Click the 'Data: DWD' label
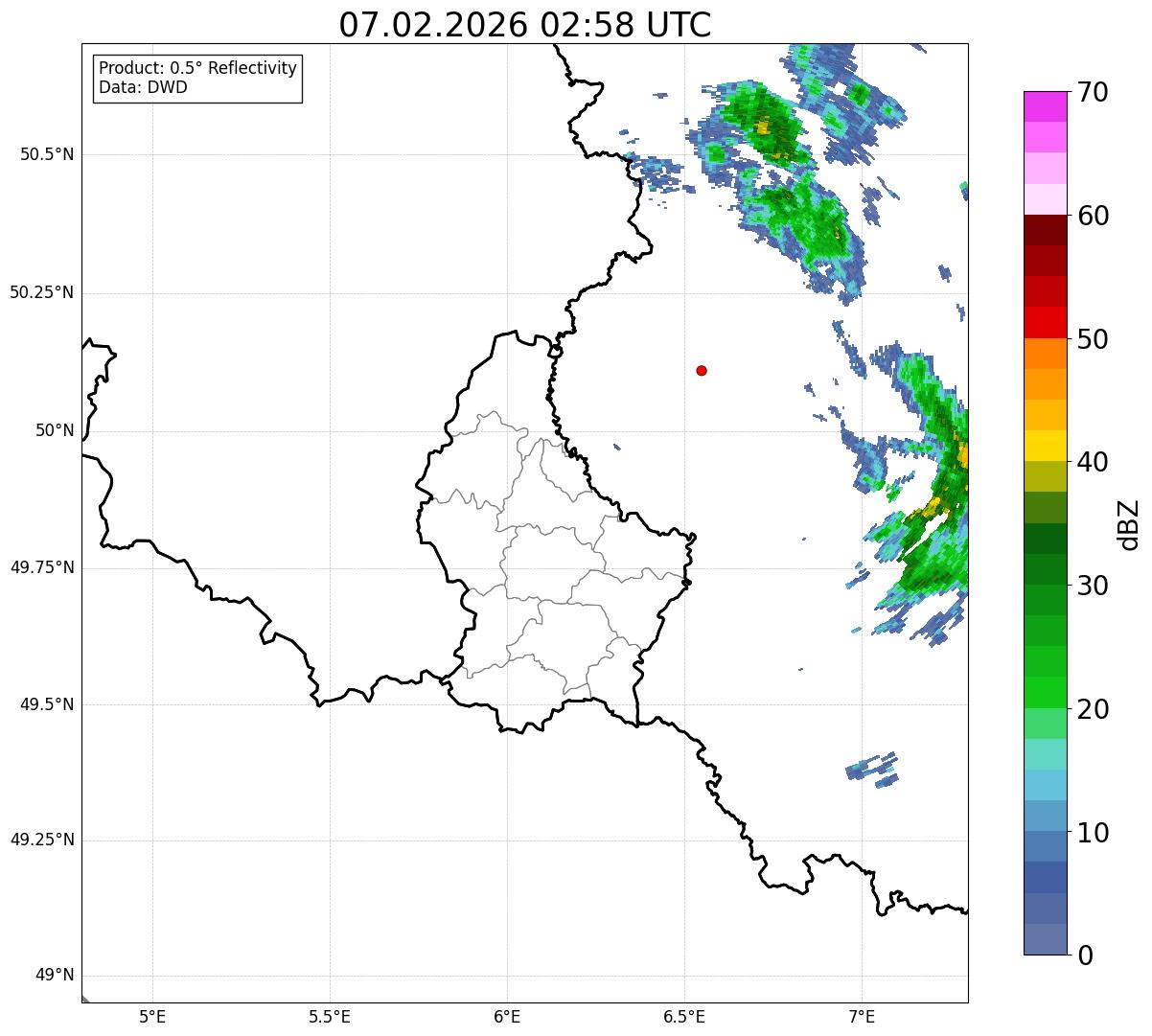This screenshot has width=1152, height=1036. 143,87
